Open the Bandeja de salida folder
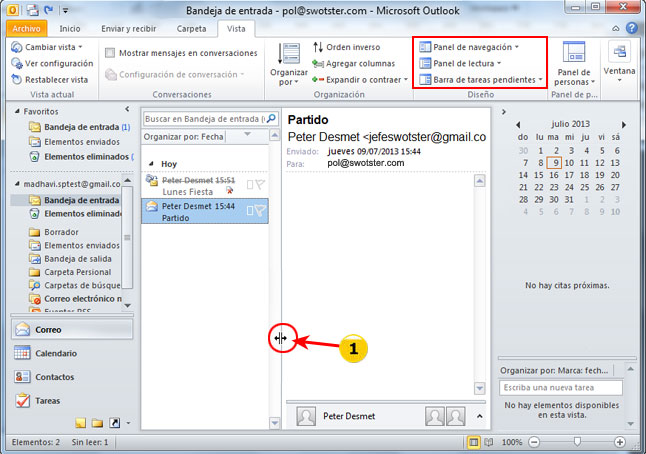The image size is (646, 454). click(70, 259)
